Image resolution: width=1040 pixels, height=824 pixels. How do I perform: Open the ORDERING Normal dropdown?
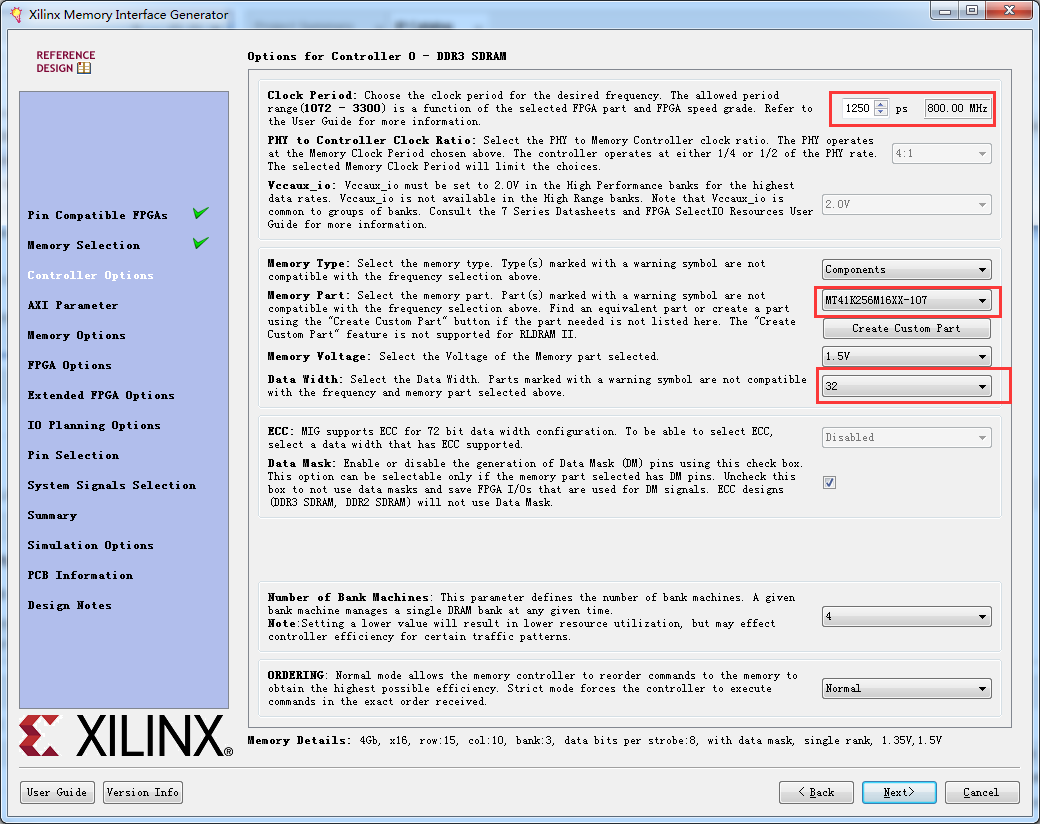tap(907, 689)
